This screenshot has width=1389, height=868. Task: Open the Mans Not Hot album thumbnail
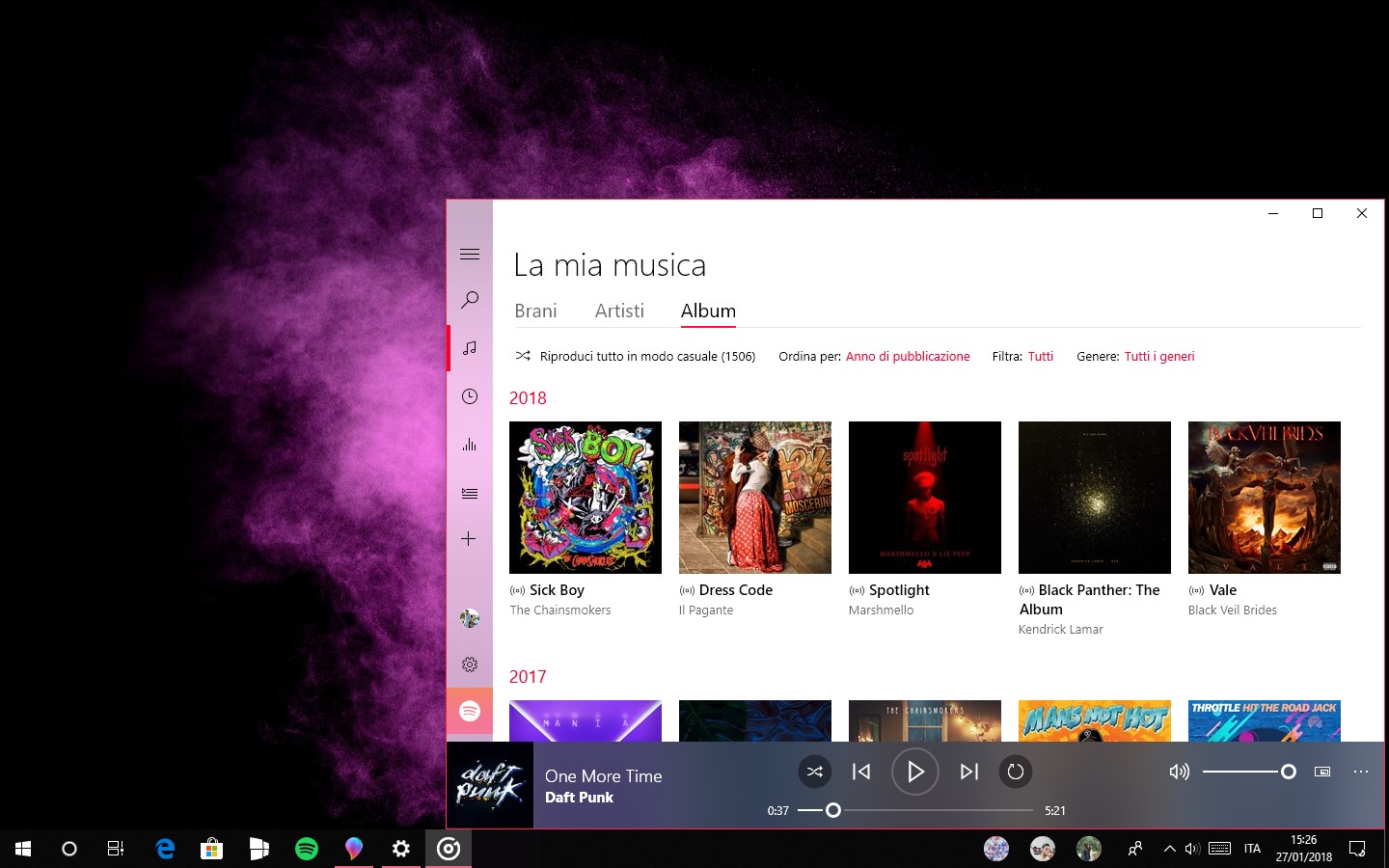click(1095, 721)
